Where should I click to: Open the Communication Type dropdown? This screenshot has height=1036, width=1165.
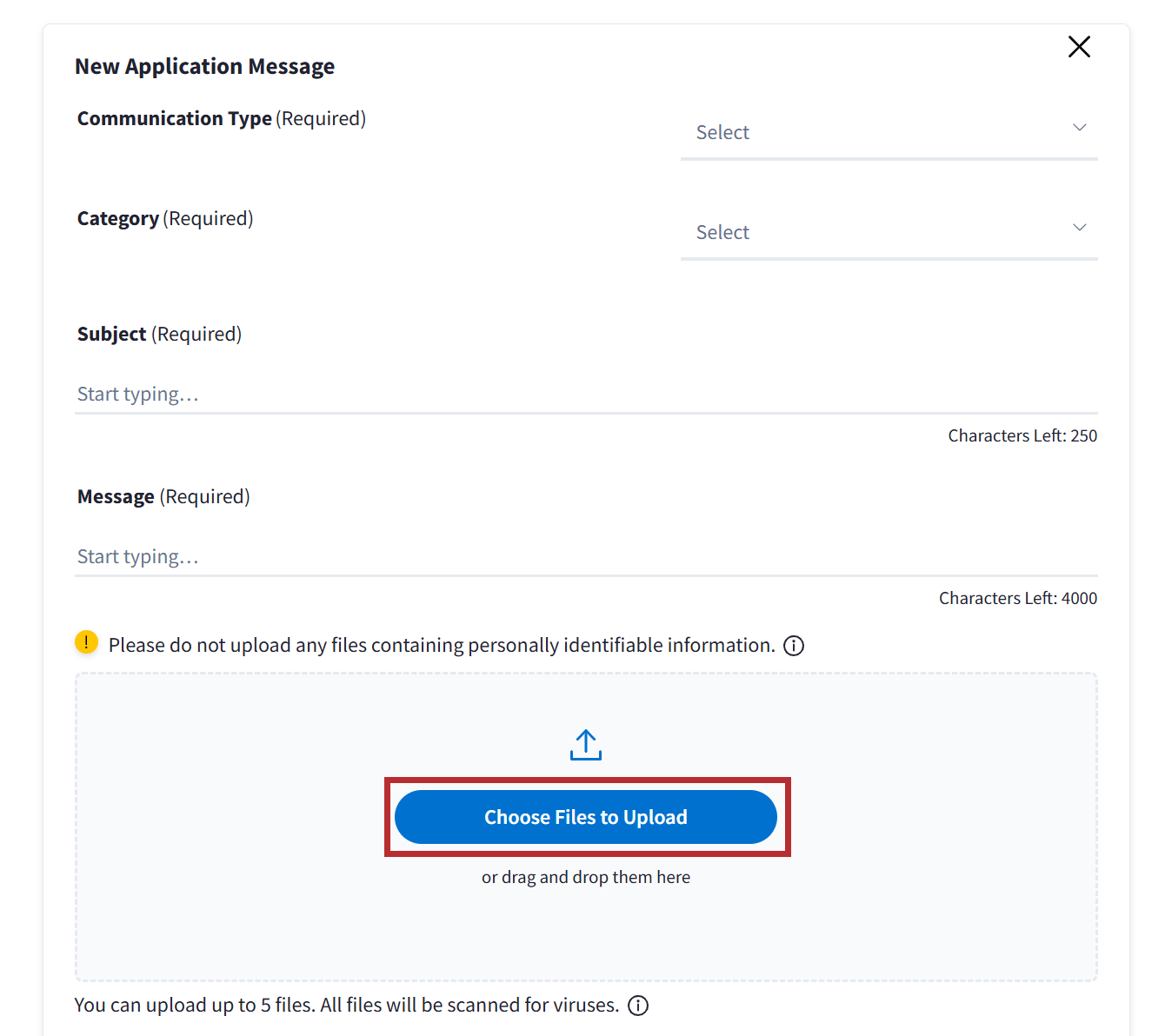tap(888, 132)
